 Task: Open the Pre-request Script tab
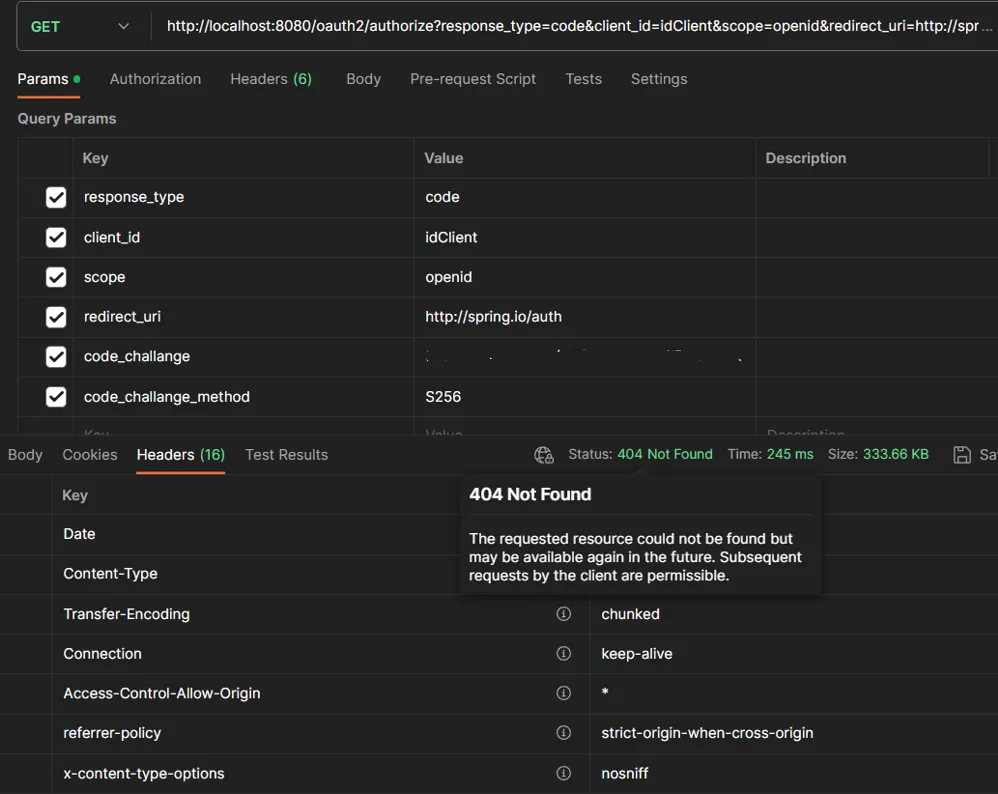click(x=473, y=79)
